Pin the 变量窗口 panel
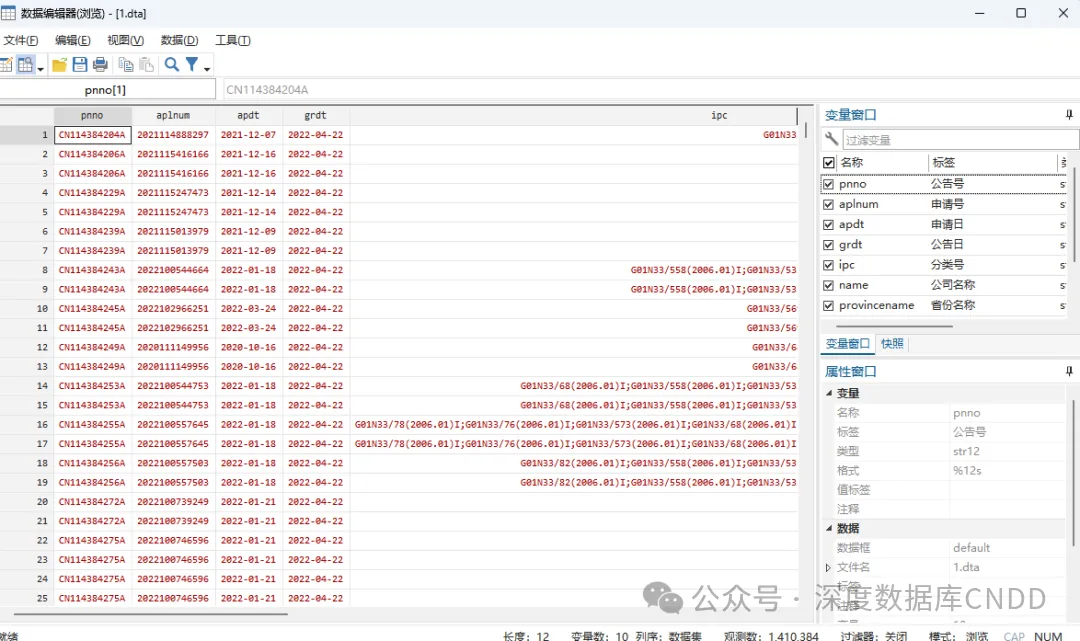Screen dimensions: 1080x641 [x=1069, y=115]
